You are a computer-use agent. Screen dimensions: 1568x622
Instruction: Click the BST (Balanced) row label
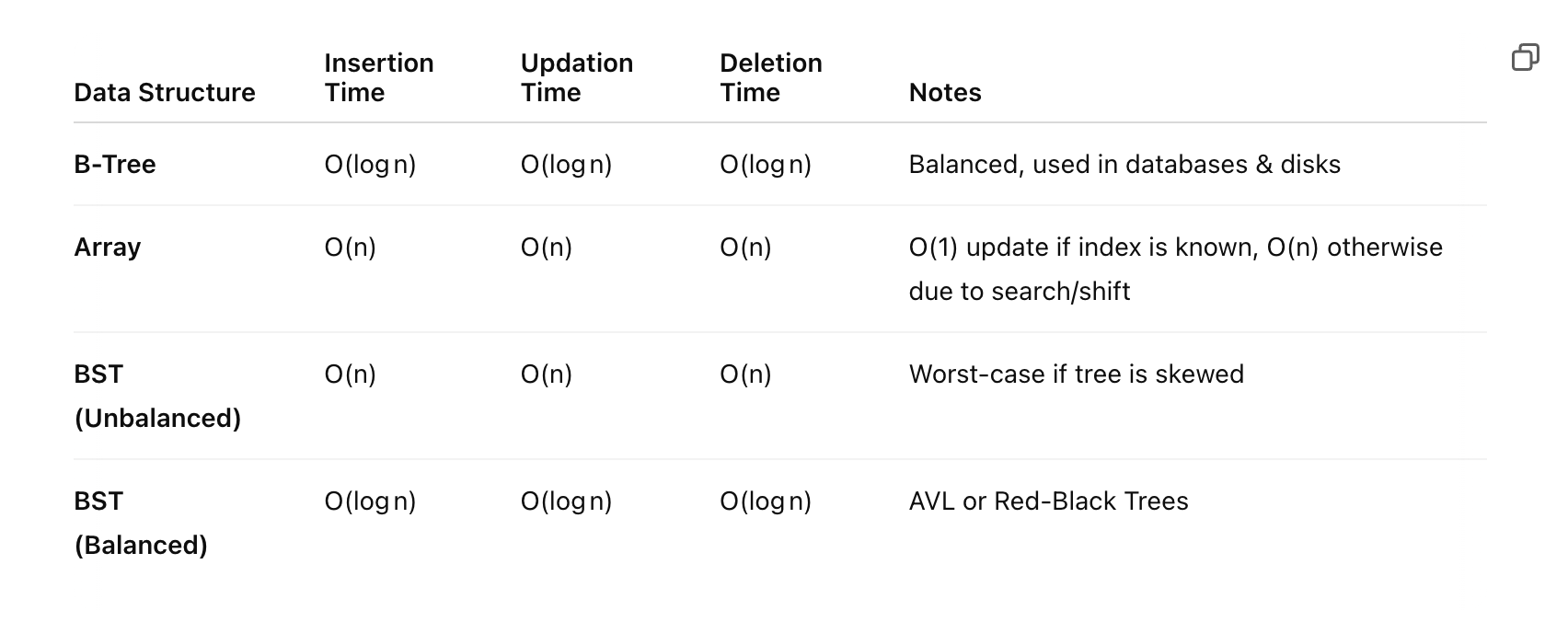point(141,523)
